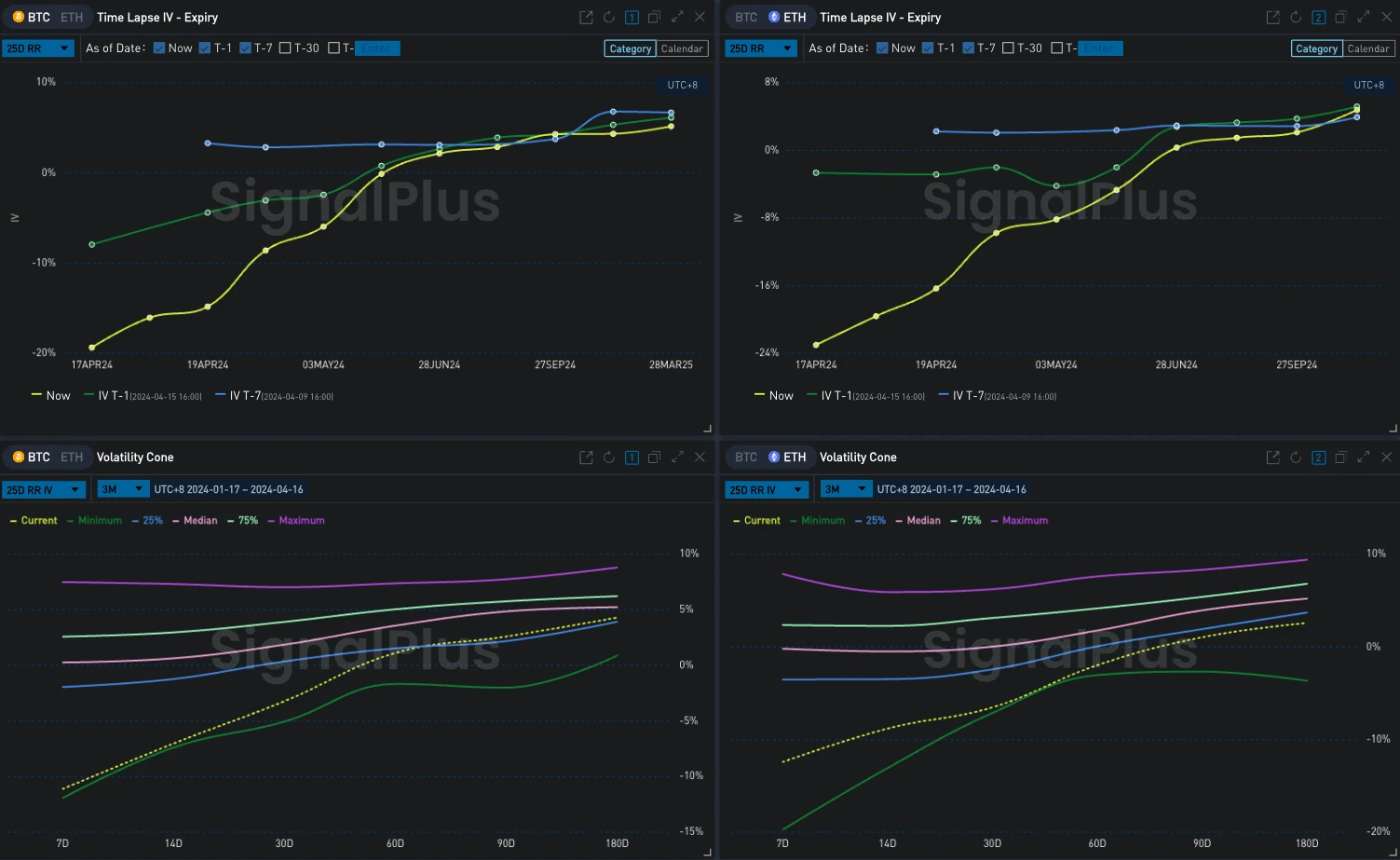1400x860 pixels.
Task: Enable the T-30 checkbox in BTC Time Lapse
Action: coord(285,48)
